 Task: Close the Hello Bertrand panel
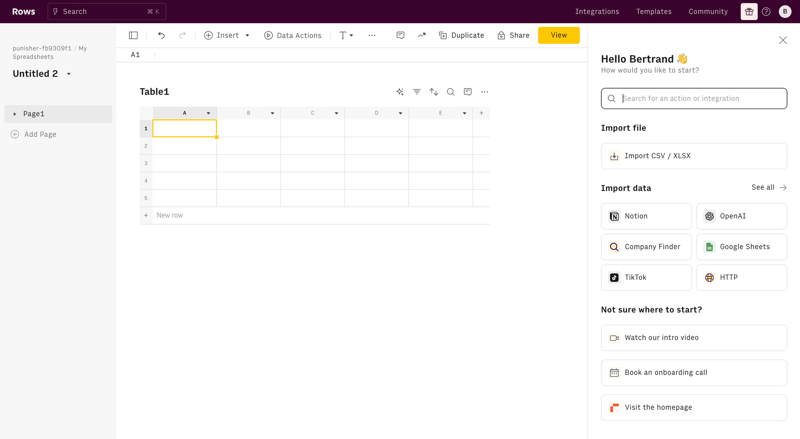[x=783, y=40]
